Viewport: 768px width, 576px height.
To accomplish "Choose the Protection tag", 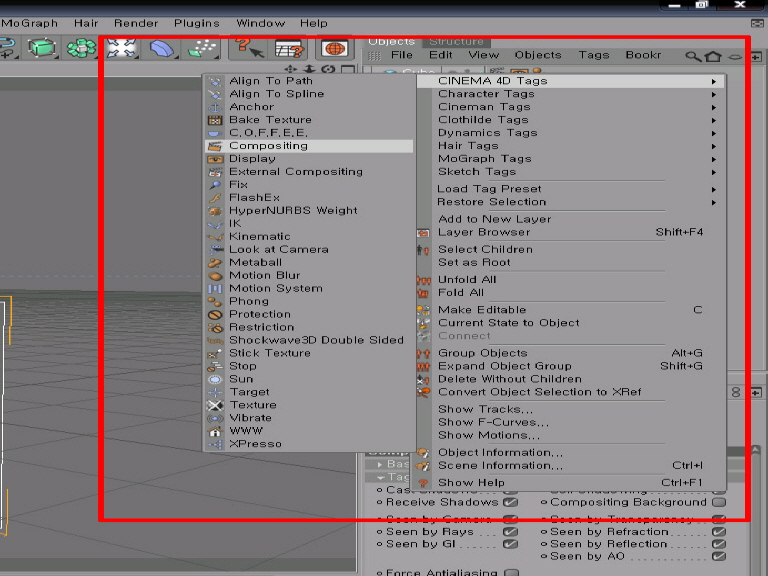I will click(x=309, y=314).
